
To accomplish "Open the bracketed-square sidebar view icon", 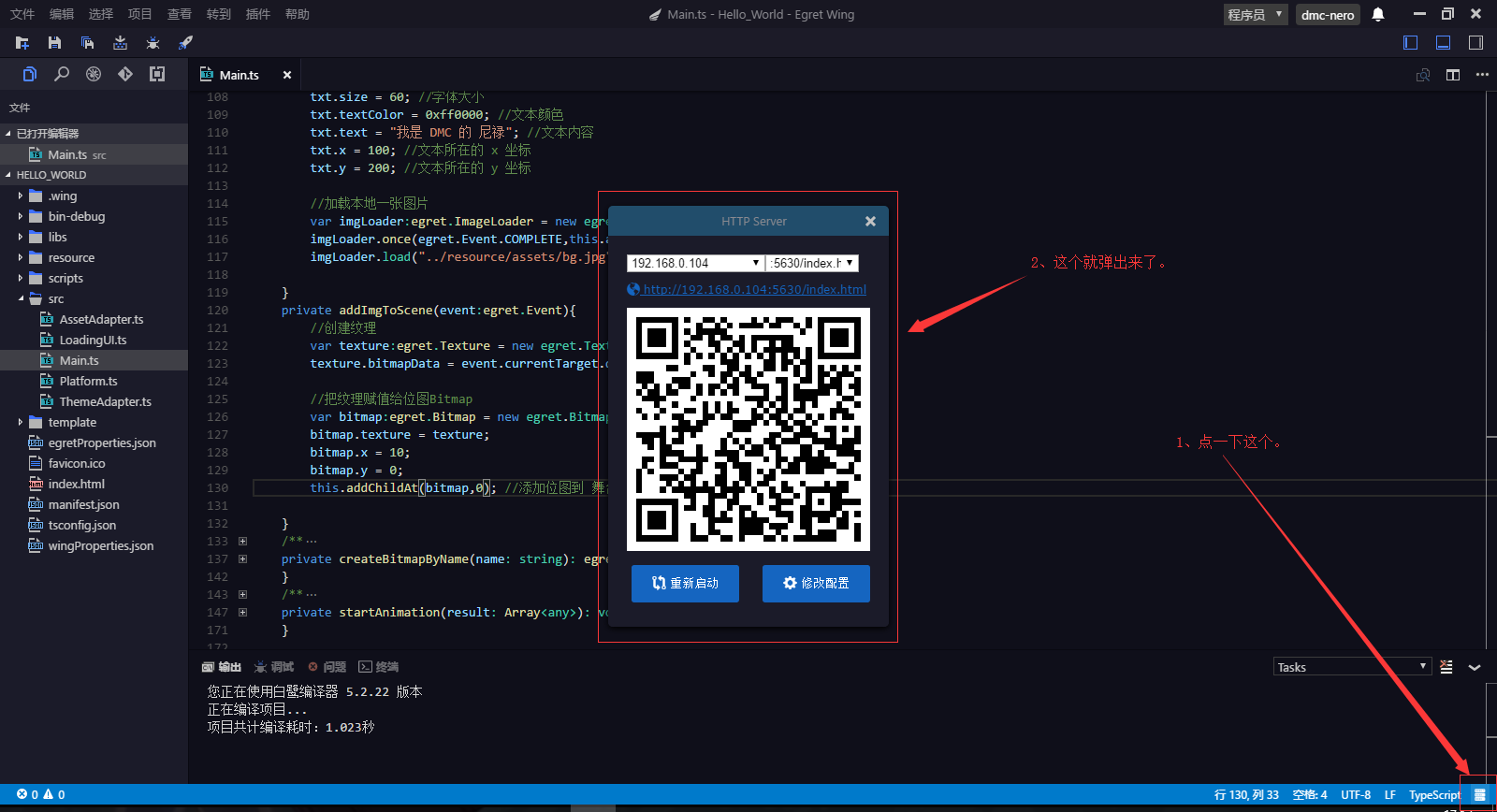I will [157, 74].
